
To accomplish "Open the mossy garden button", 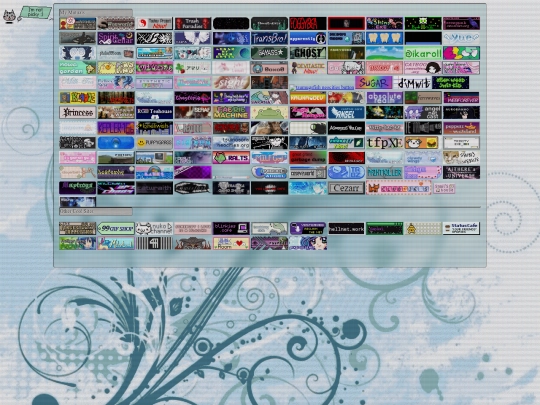I will point(77,68).
